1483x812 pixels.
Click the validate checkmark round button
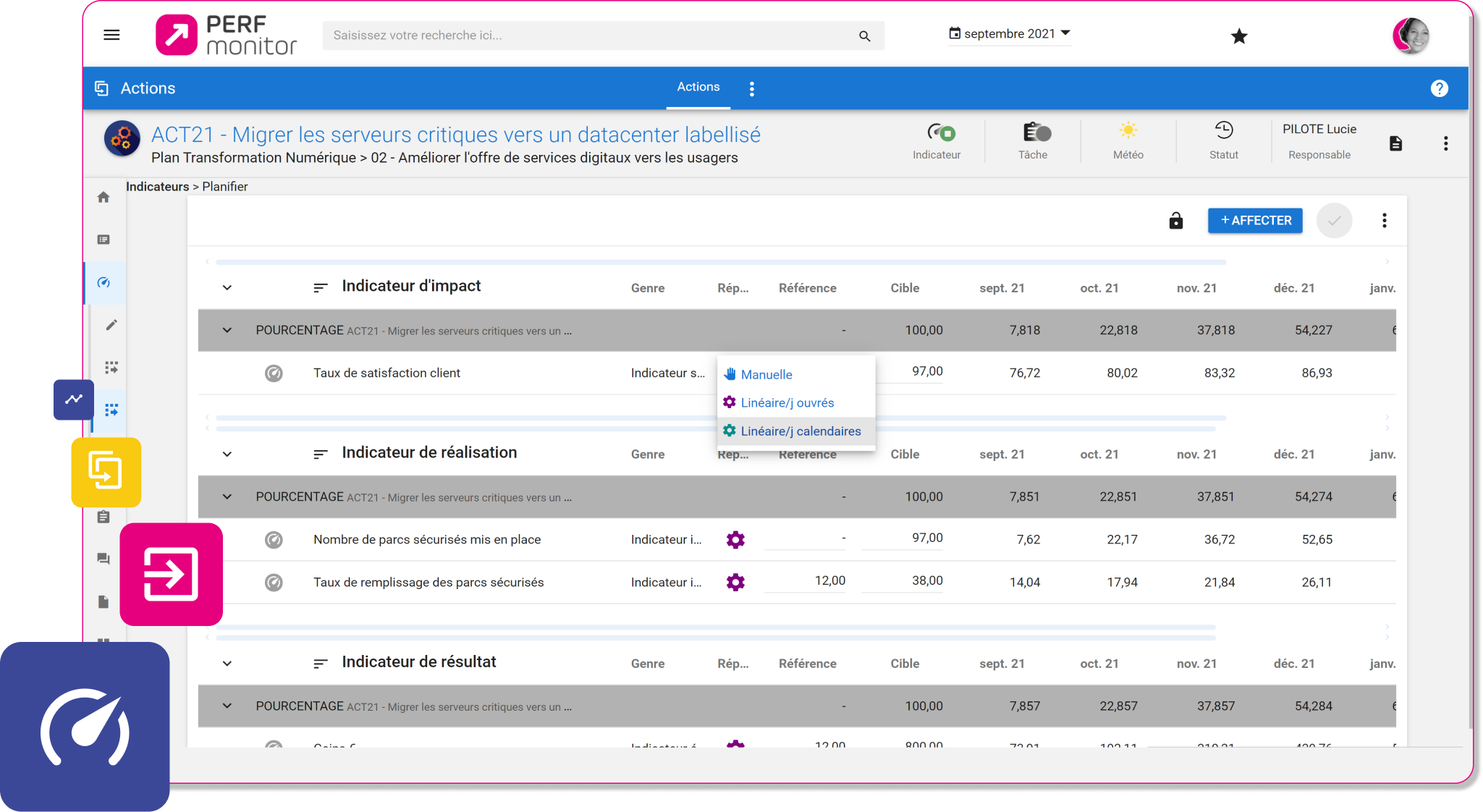tap(1334, 221)
